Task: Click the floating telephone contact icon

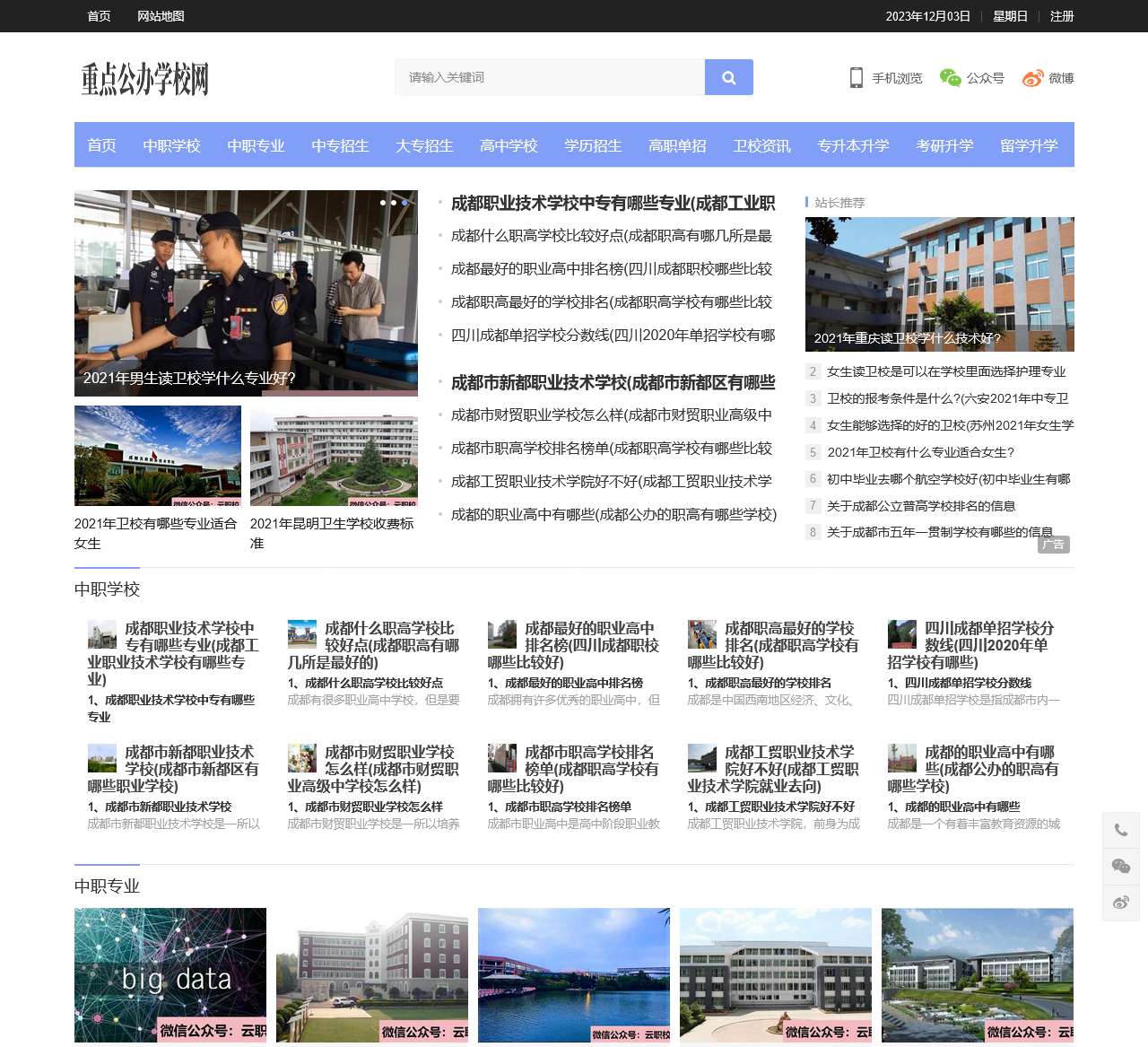Action: tap(1120, 830)
